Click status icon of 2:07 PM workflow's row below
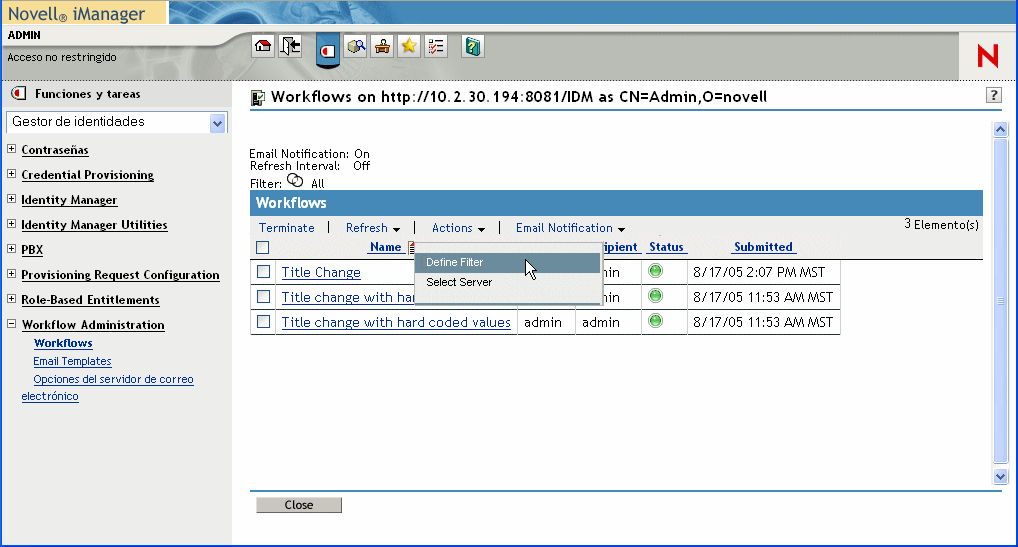Image resolution: width=1018 pixels, height=547 pixels. pyautogui.click(x=656, y=296)
